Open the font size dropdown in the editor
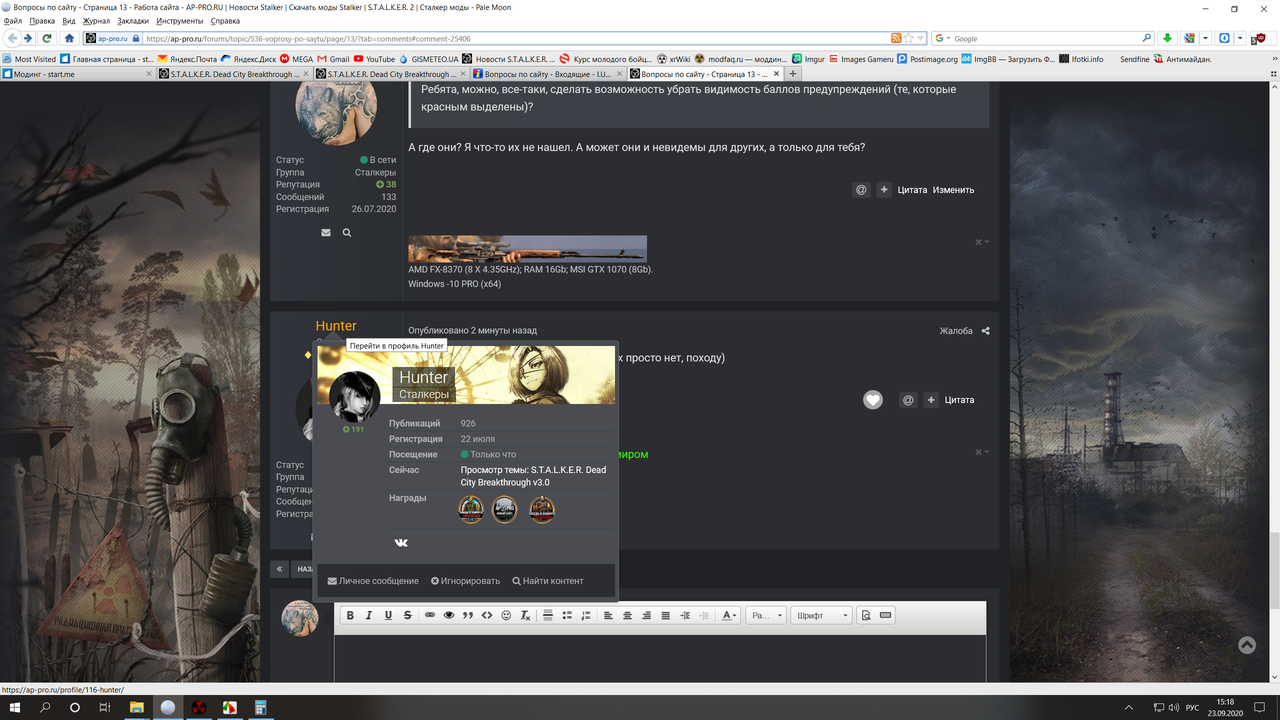The height and width of the screenshot is (720, 1280). pyautogui.click(x=766, y=615)
